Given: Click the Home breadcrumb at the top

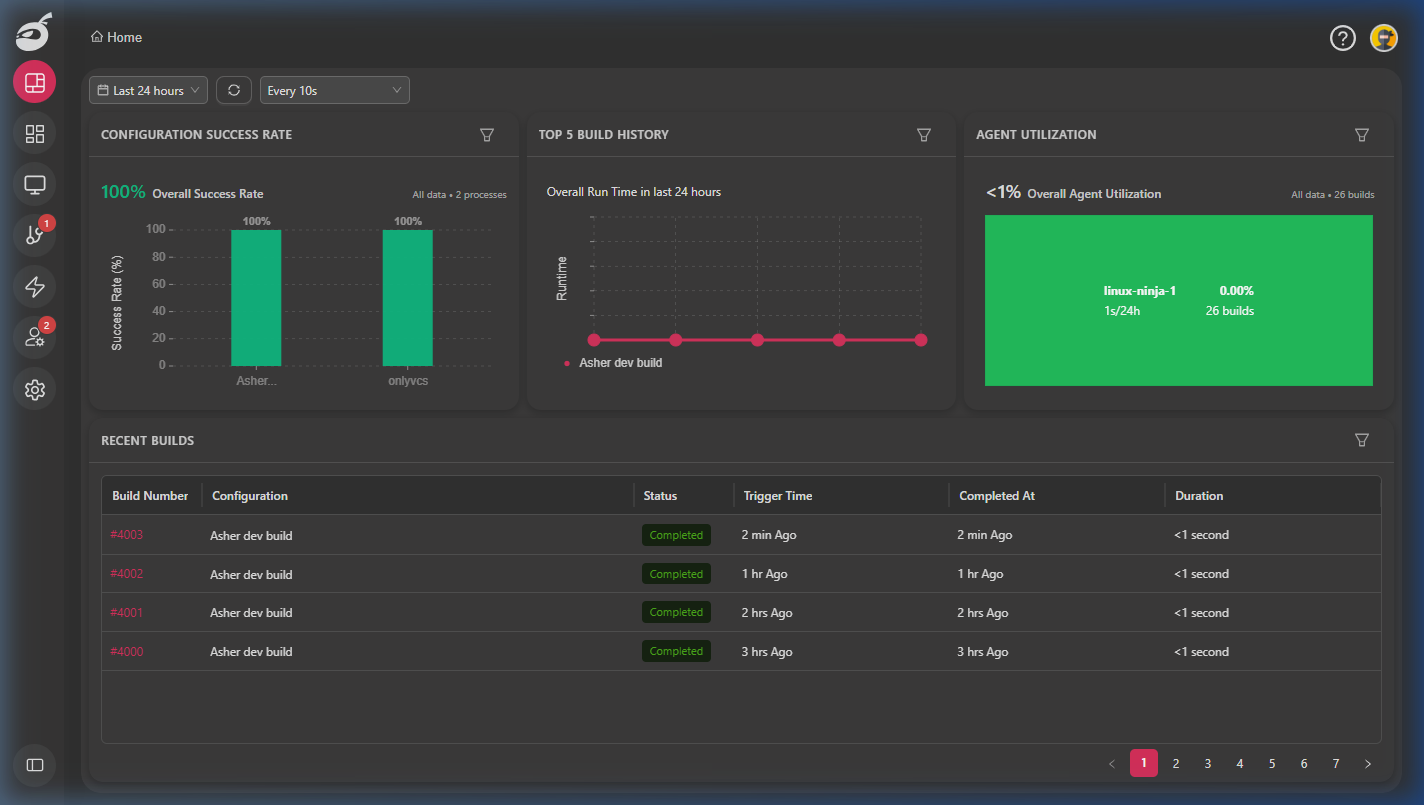Looking at the screenshot, I should 116,37.
